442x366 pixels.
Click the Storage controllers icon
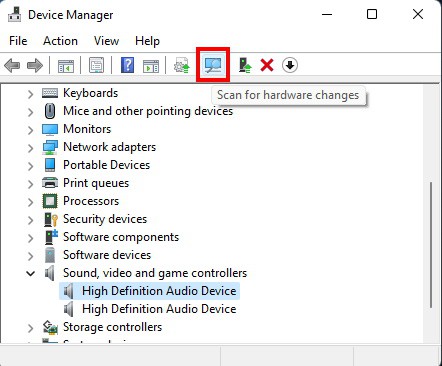tap(50, 327)
